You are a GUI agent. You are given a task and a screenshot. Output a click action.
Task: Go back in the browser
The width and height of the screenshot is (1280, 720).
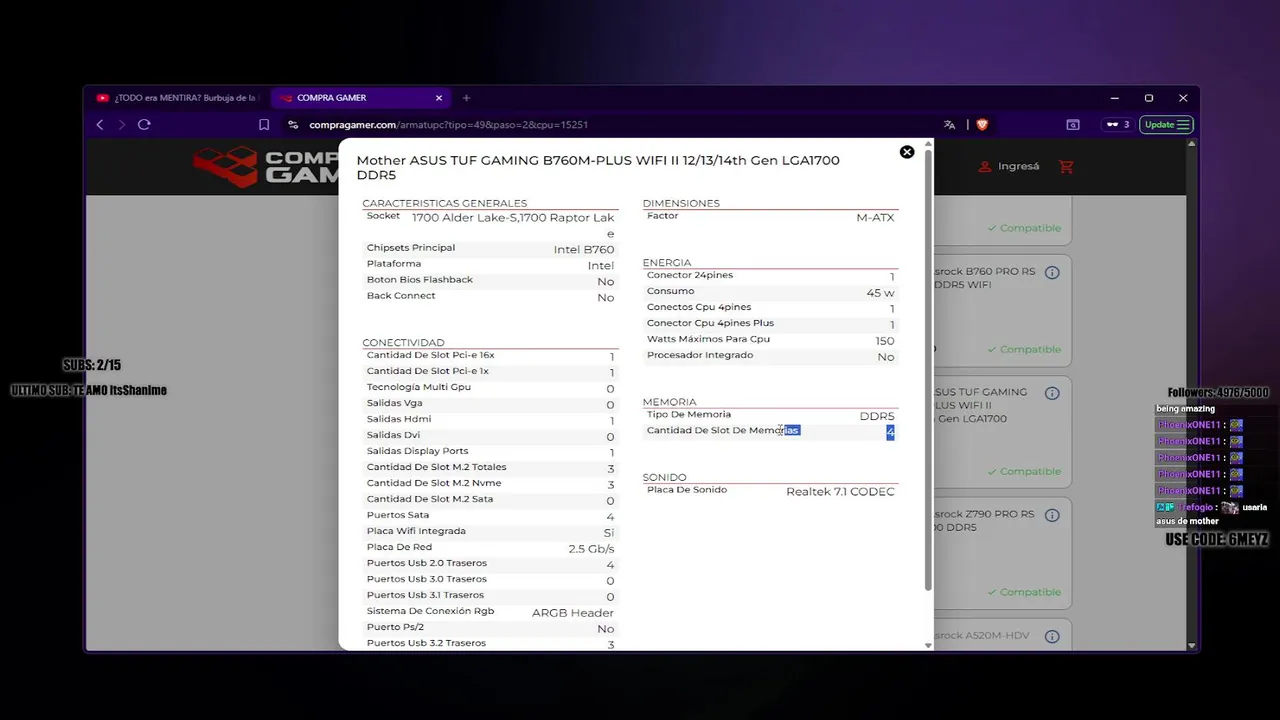100,125
